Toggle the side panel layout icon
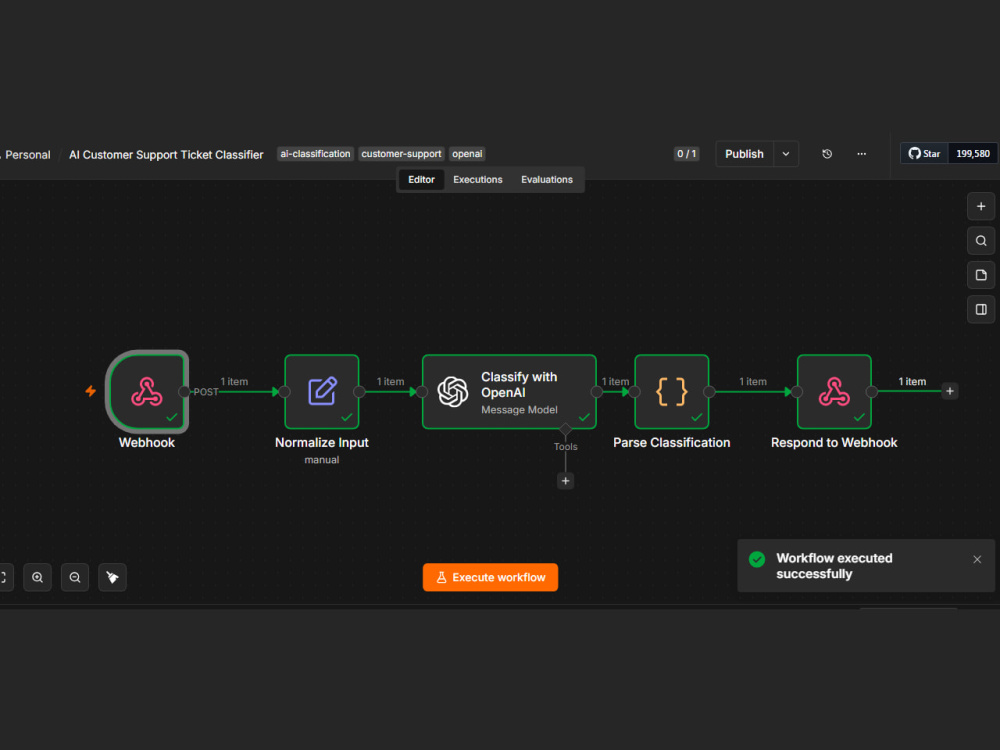This screenshot has height=750, width=1000. 981,310
